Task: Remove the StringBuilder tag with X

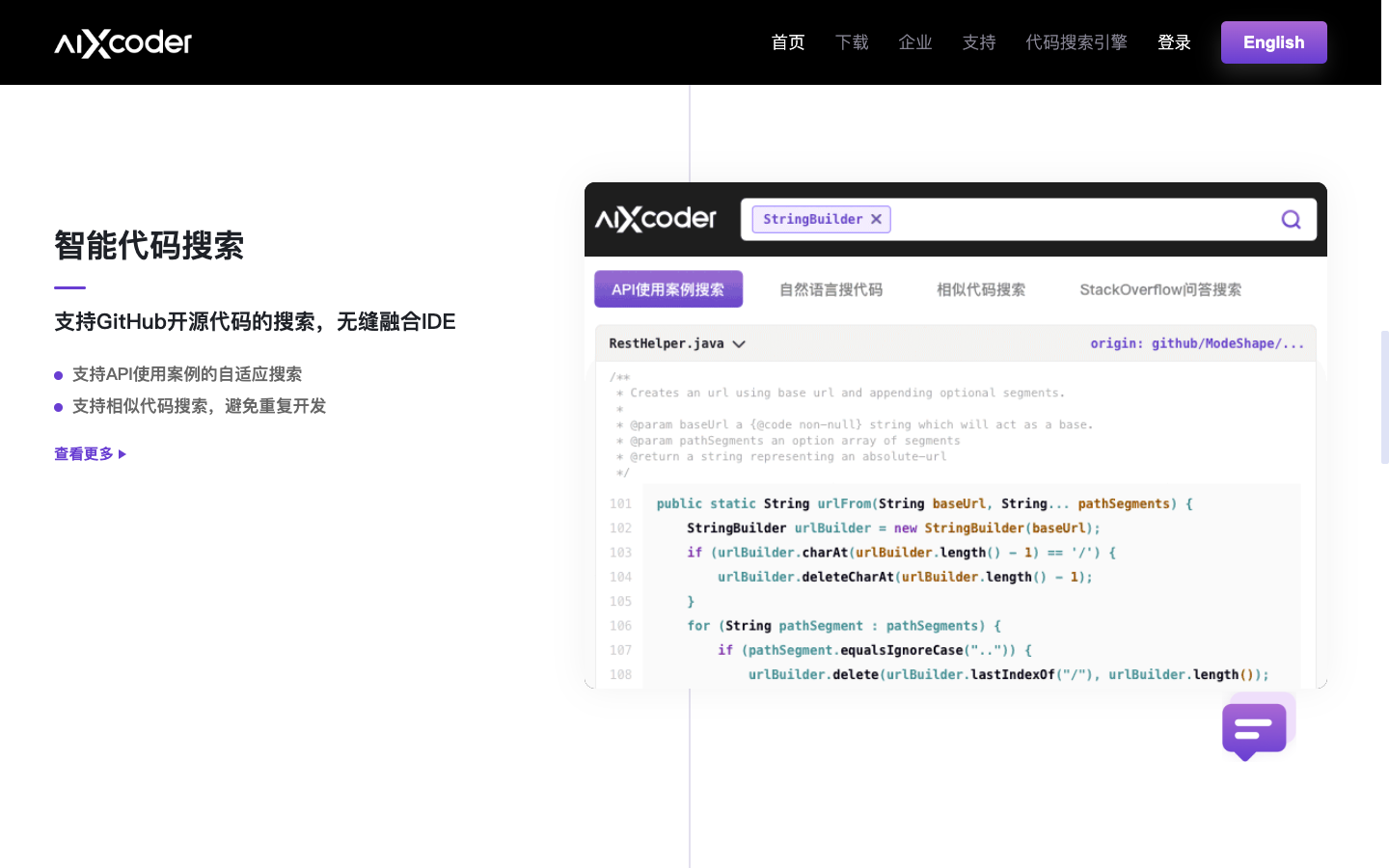Action: click(x=876, y=219)
